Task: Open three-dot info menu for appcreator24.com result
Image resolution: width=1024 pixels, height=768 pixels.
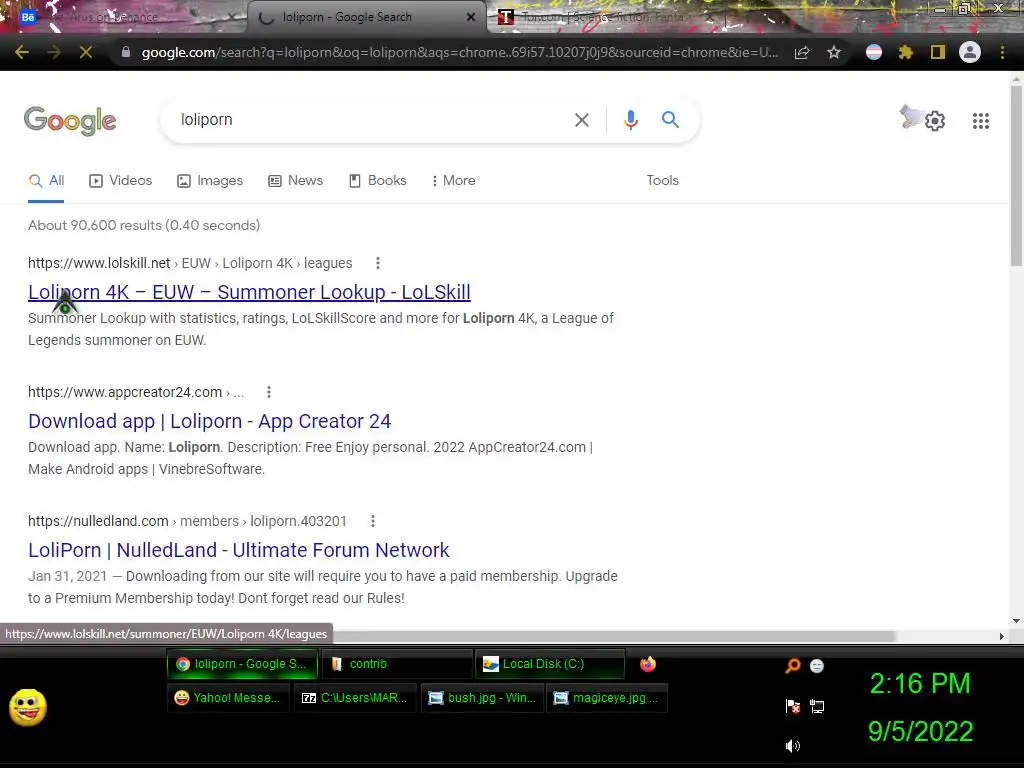Action: tap(268, 392)
